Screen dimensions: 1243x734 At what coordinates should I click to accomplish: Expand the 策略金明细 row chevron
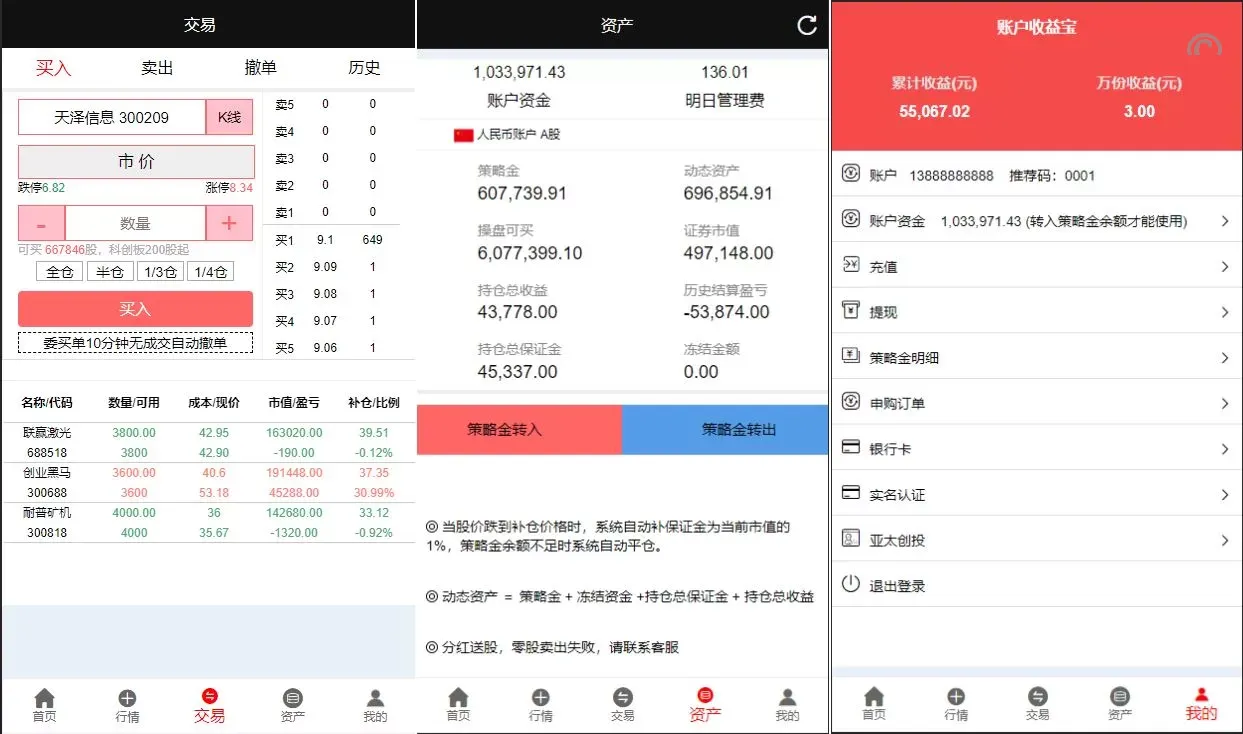[1225, 358]
